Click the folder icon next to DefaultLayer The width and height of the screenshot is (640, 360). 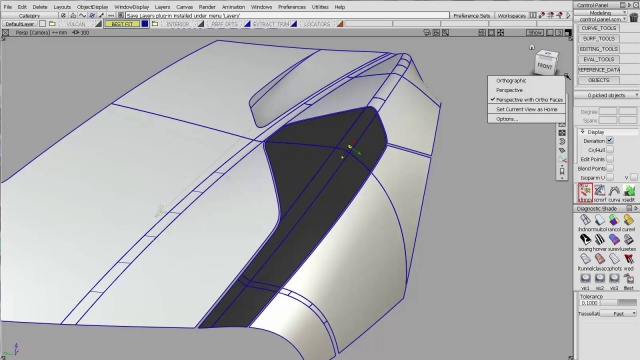pos(52,24)
